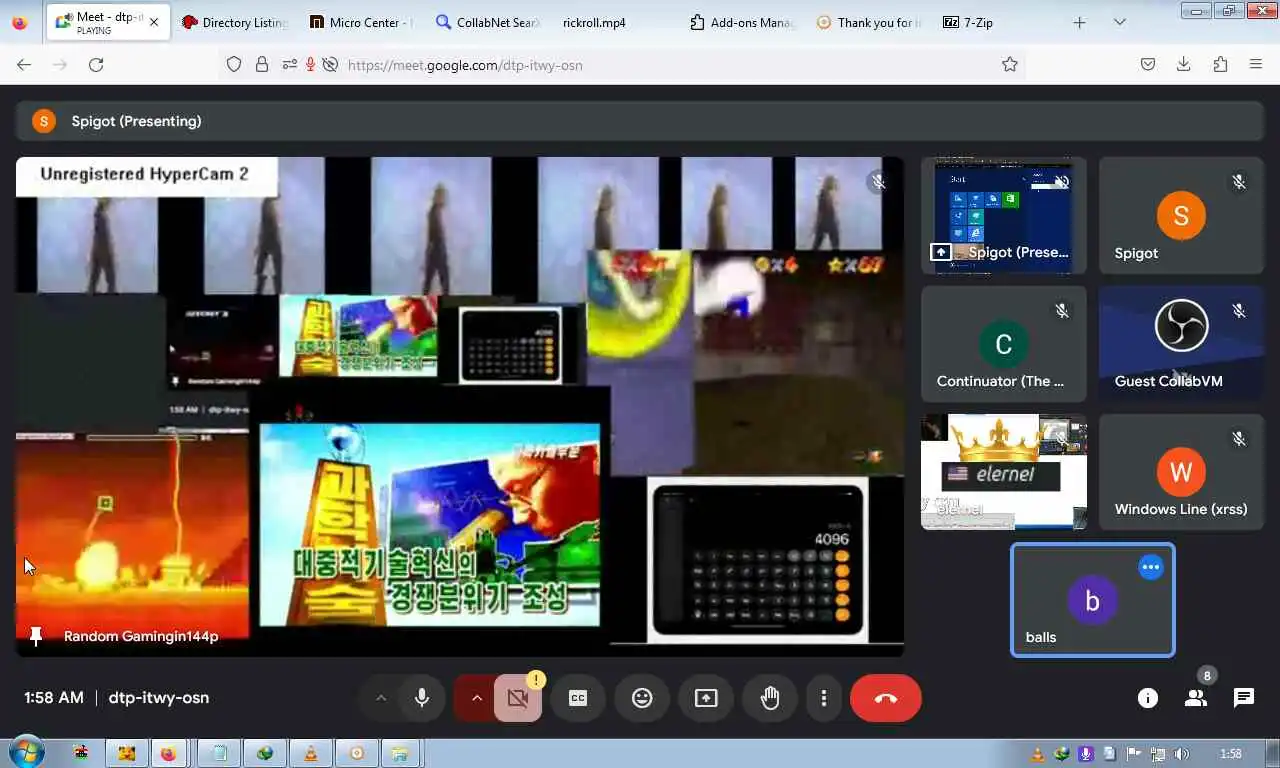Open meeting details info icon
Viewport: 1280px width, 768px height.
point(1148,698)
